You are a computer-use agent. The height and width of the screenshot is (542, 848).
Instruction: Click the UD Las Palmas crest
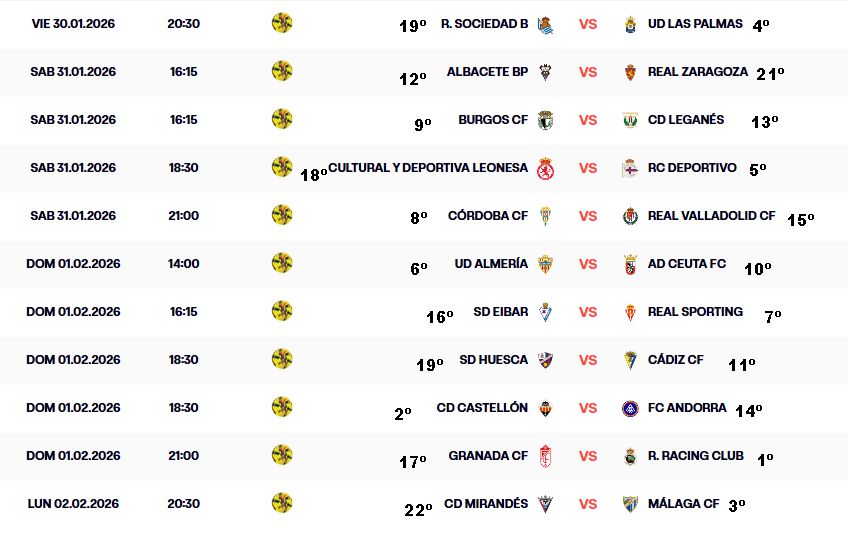coord(630,24)
